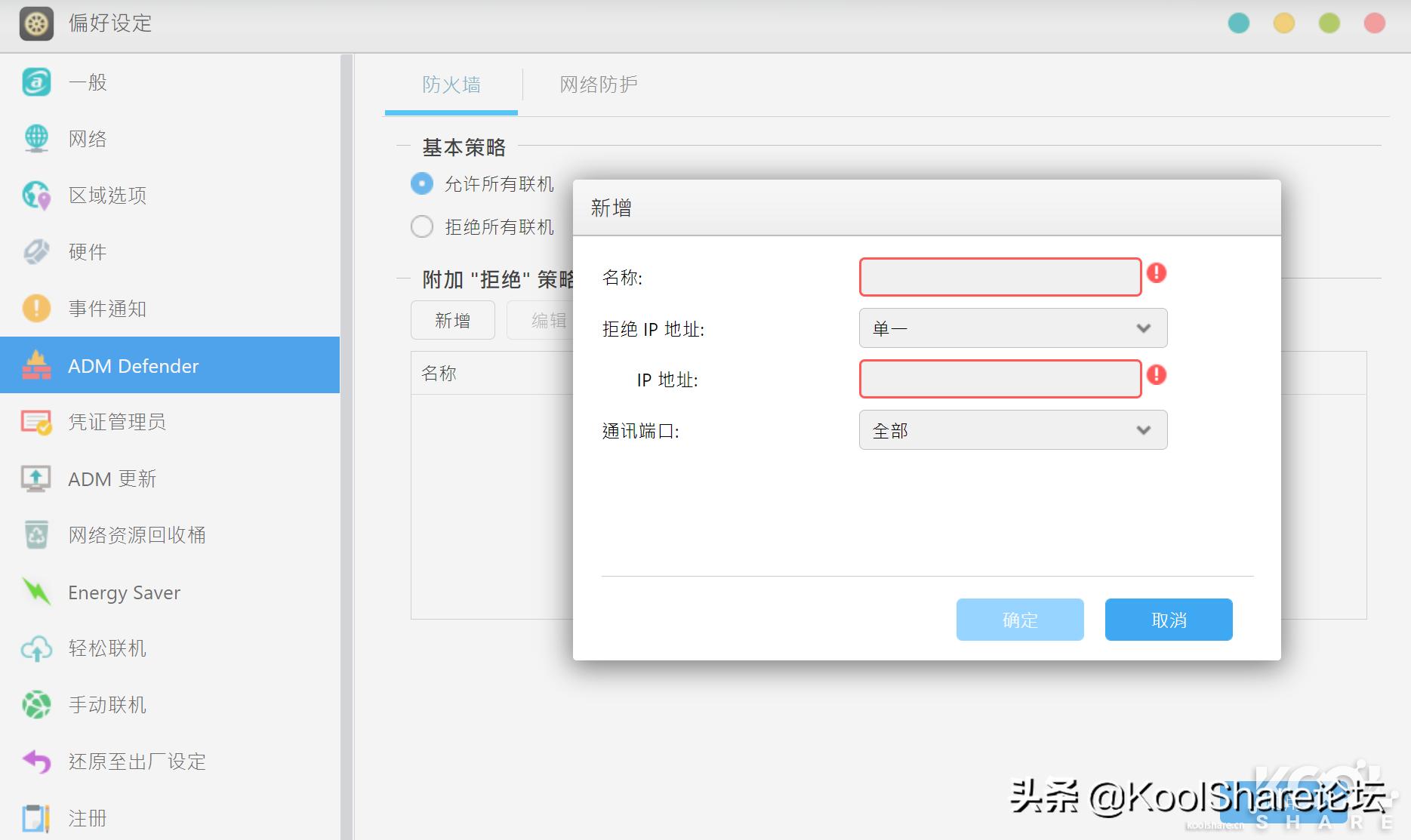Click the 新增 add rule button
Image resolution: width=1411 pixels, height=840 pixels.
coord(452,320)
